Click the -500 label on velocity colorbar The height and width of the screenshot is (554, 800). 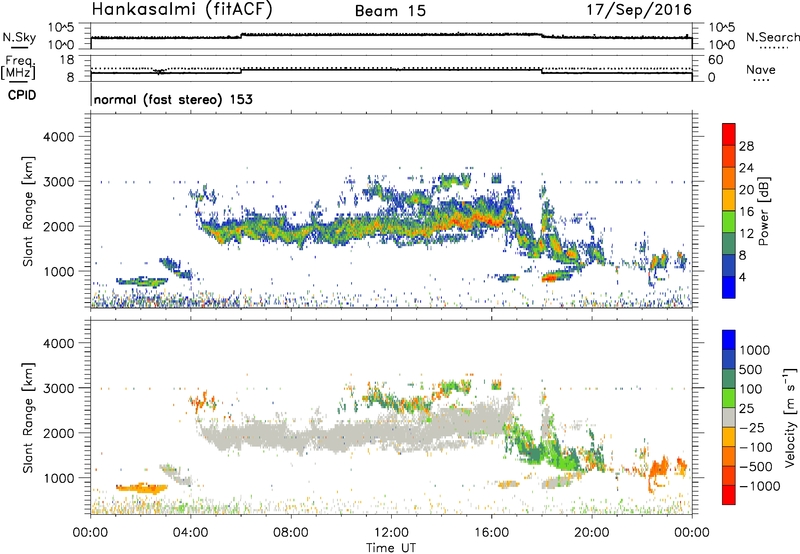click(756, 467)
